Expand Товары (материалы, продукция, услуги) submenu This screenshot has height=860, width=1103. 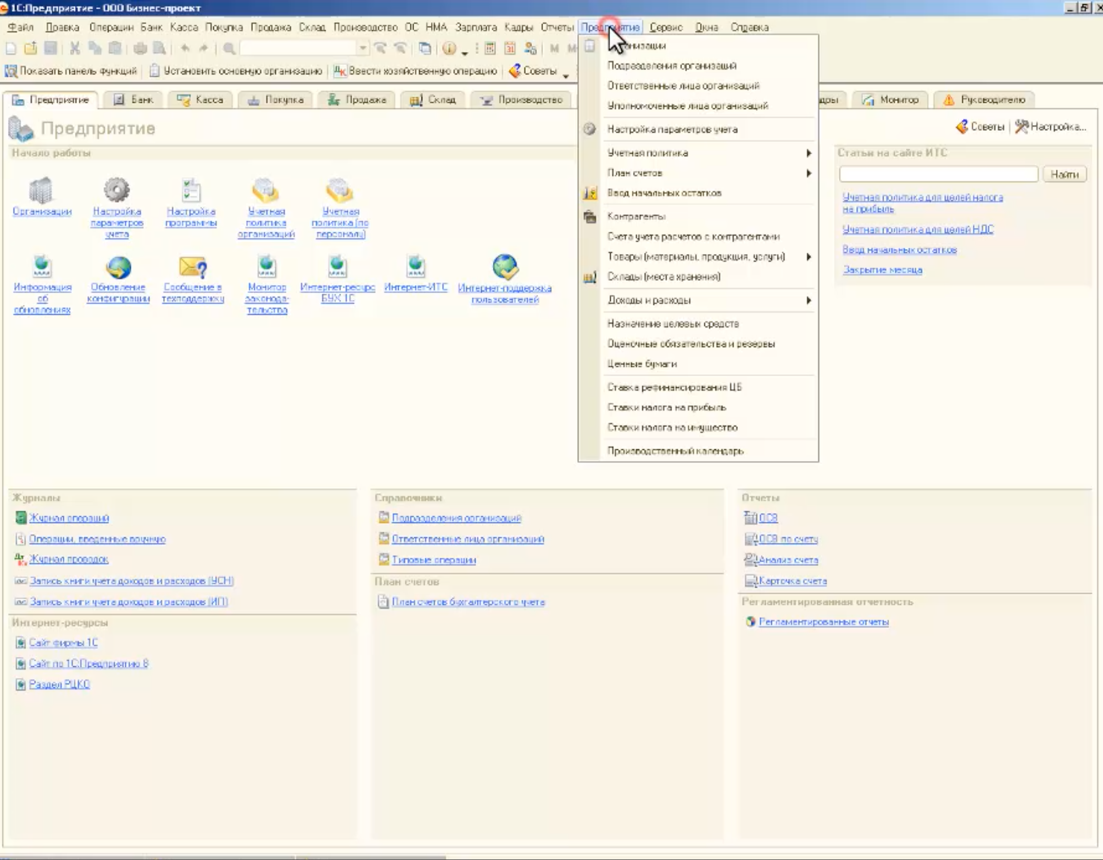[709, 257]
